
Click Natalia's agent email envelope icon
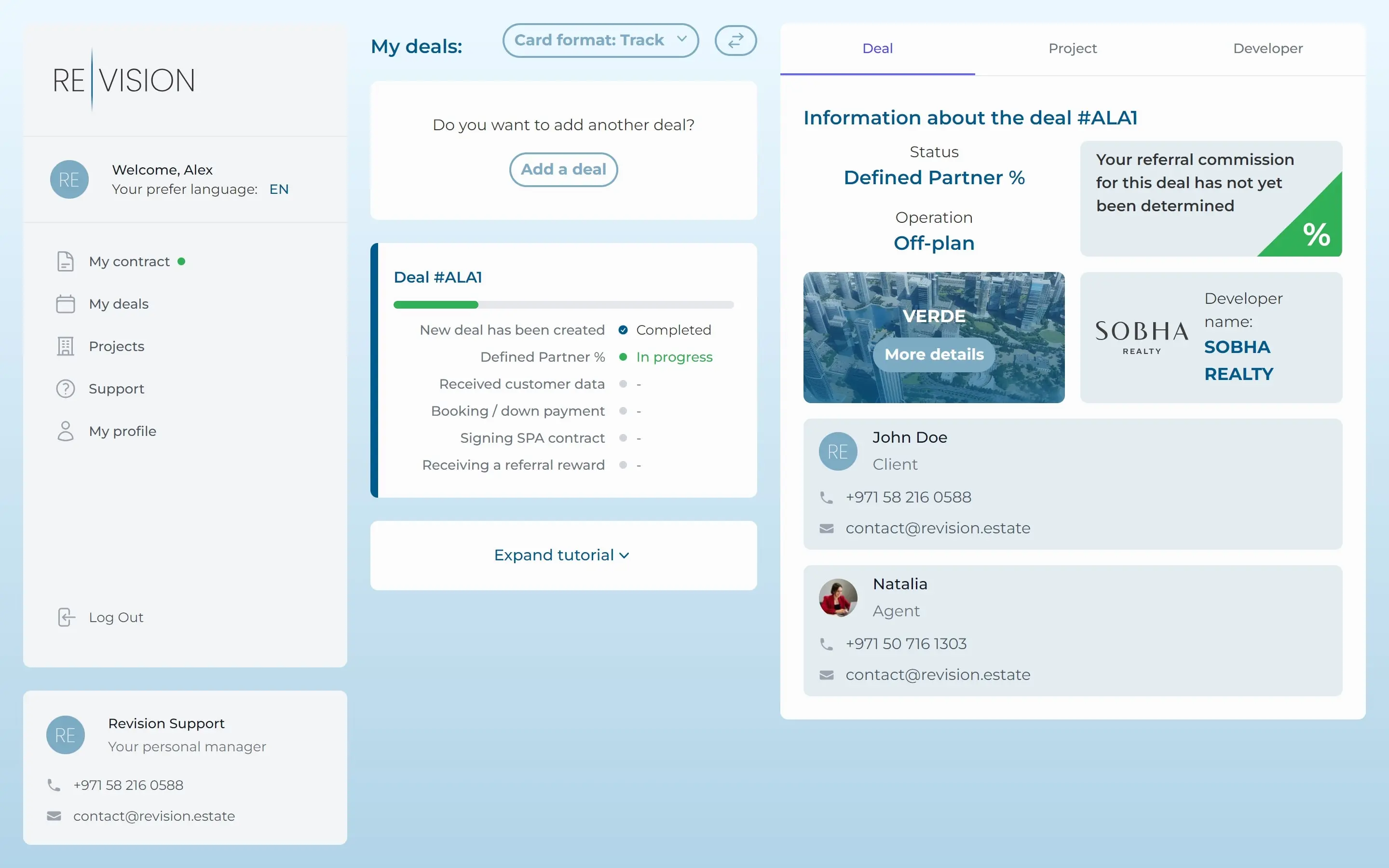[826, 675]
